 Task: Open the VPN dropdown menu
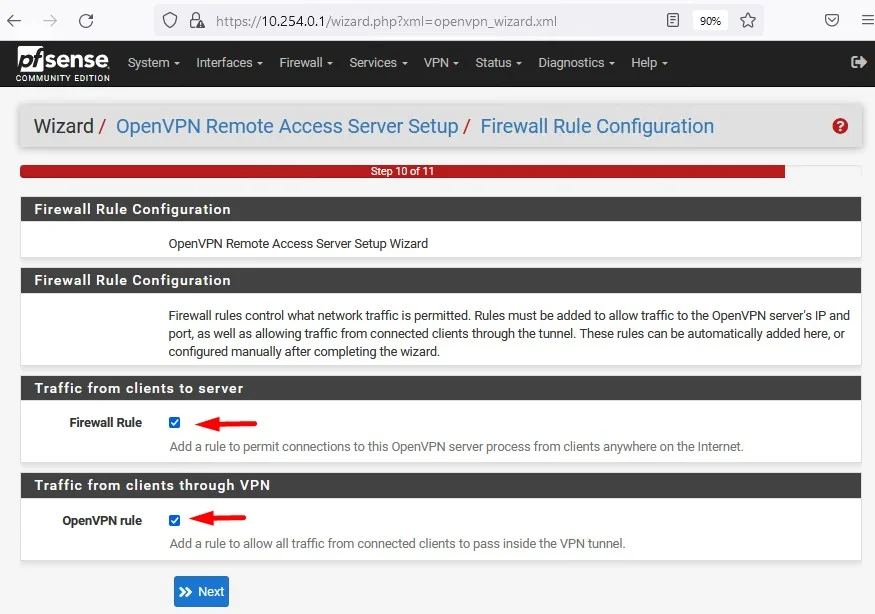[x=441, y=63]
